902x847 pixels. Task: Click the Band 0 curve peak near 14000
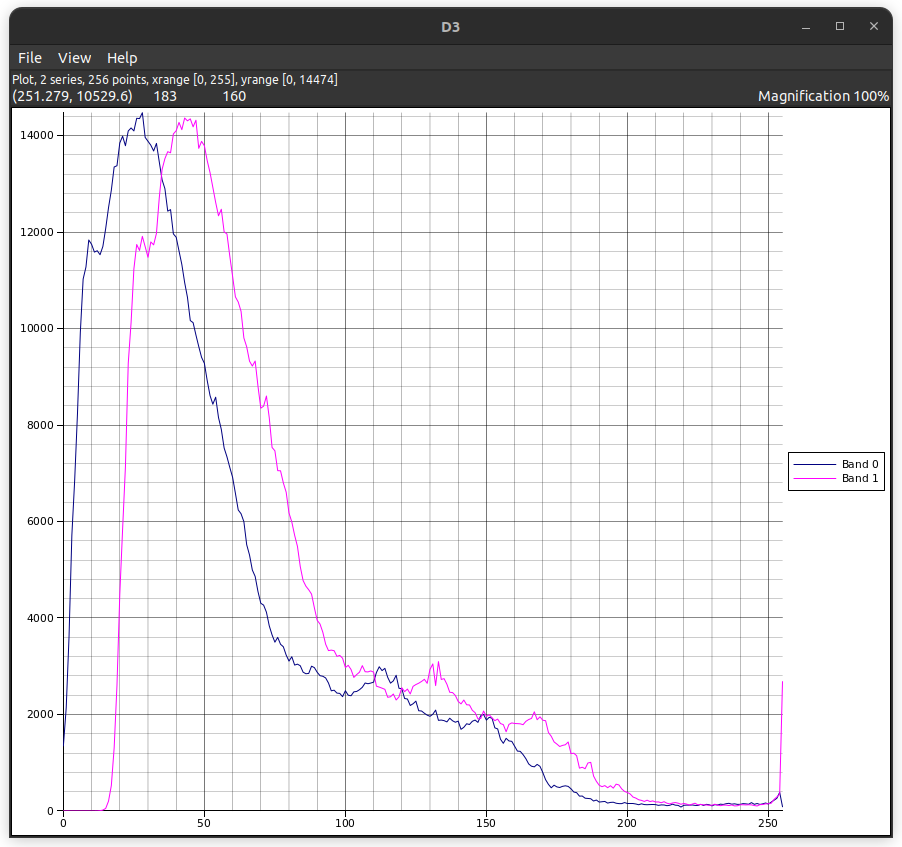[142, 114]
